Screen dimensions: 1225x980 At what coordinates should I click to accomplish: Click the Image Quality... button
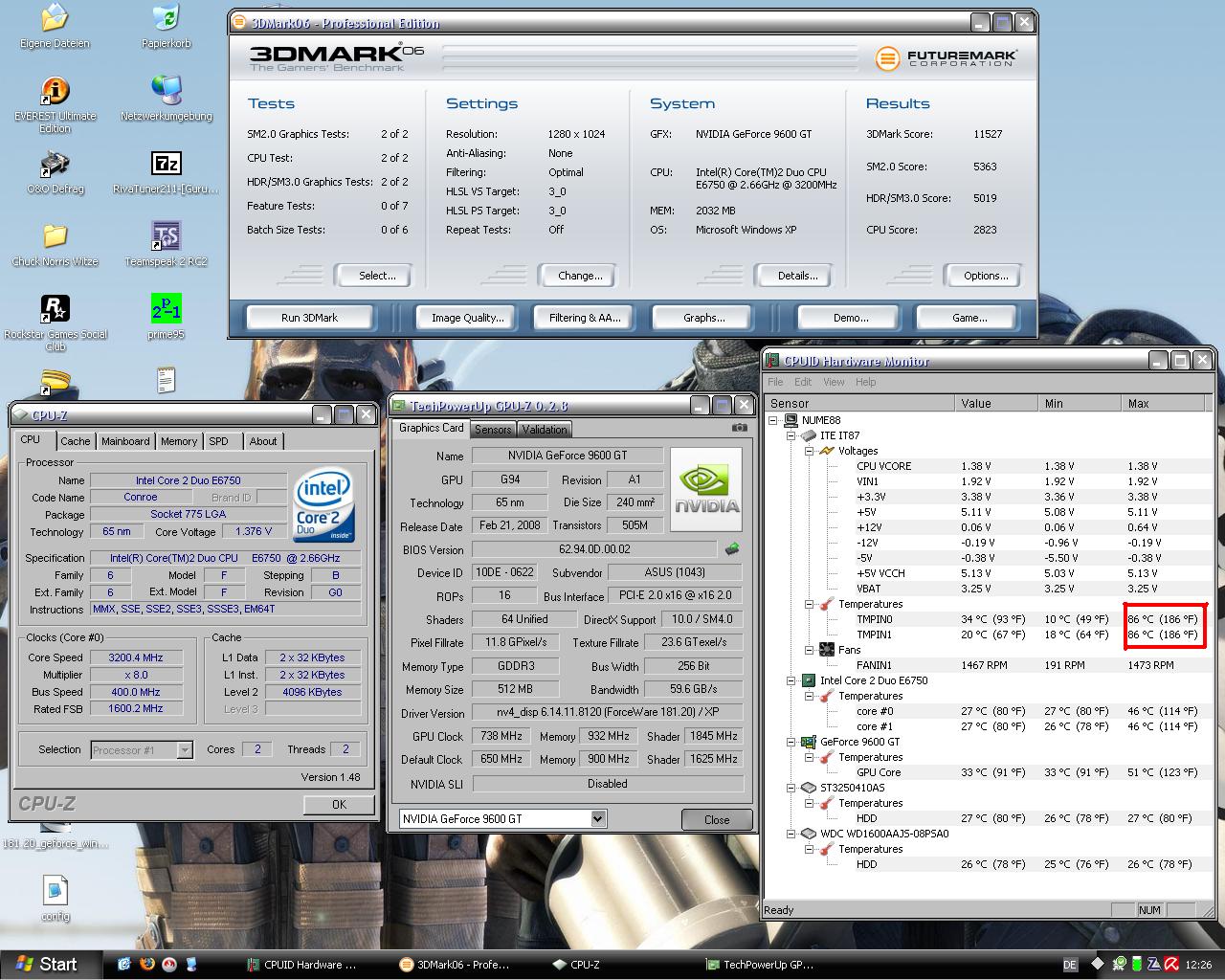tap(467, 318)
